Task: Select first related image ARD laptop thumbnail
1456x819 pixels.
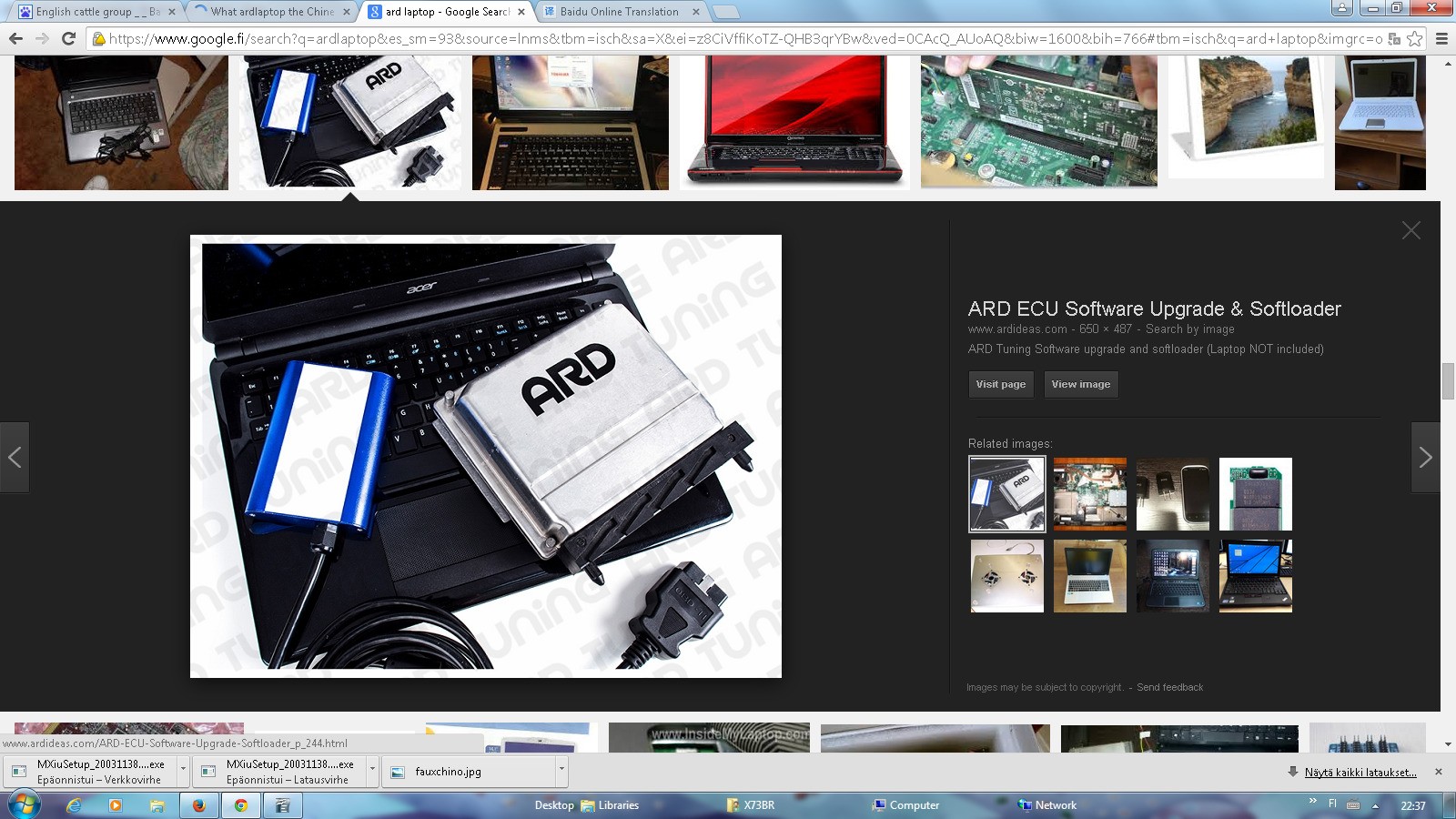Action: coord(1007,494)
